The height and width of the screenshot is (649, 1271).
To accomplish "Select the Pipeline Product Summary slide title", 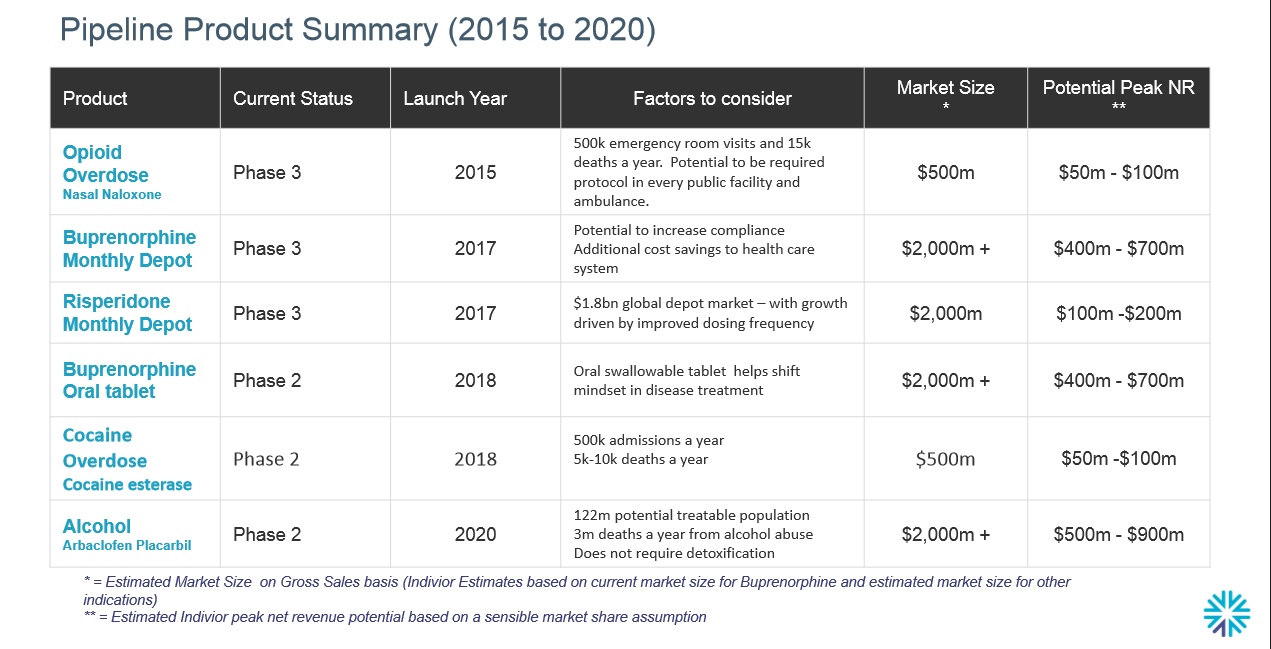I will (358, 29).
